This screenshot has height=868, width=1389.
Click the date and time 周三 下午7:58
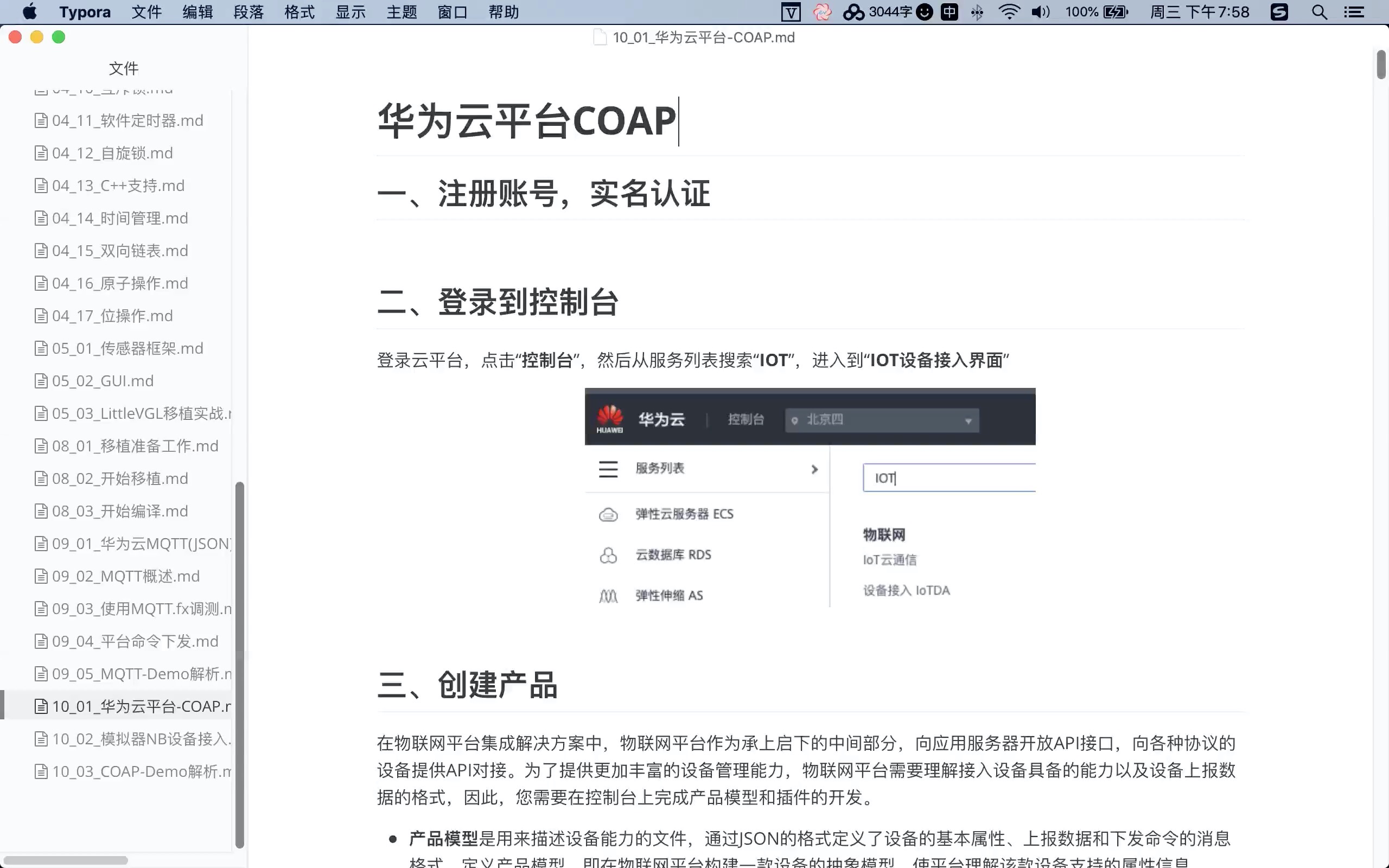click(1200, 12)
